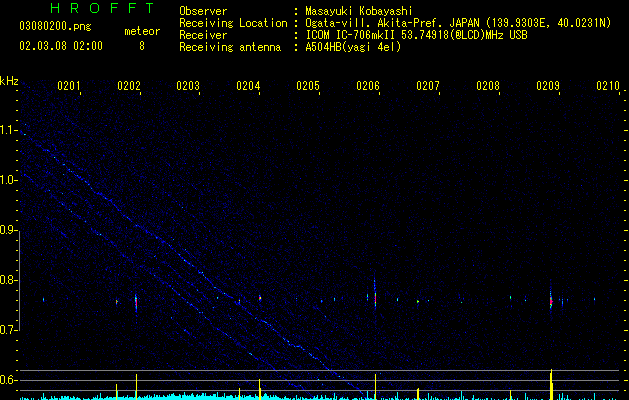Screen dimensions: 629x400
Task: Click time marker 0205
Action: point(308,86)
